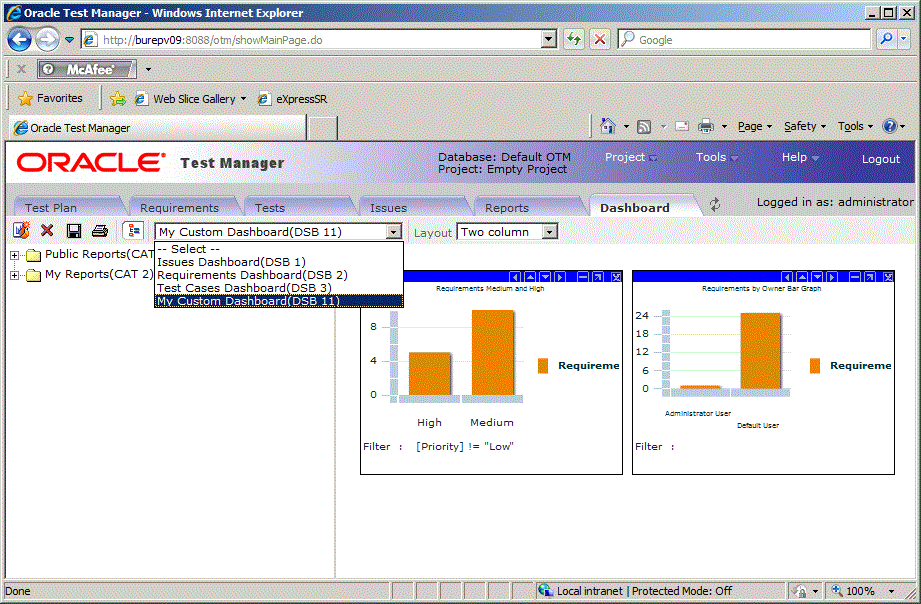Expand the My Reports(CAT 2) folder
The height and width of the screenshot is (604, 921).
(x=14, y=275)
